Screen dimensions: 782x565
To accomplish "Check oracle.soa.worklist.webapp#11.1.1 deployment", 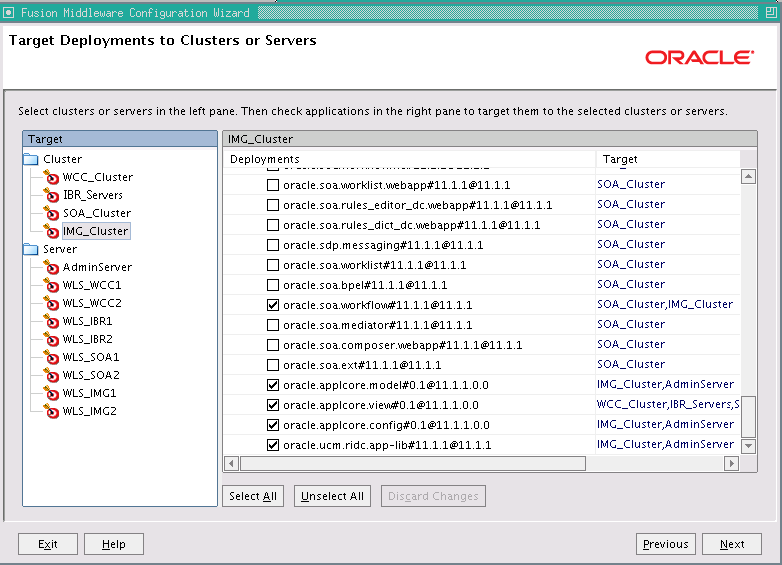I will pos(273,185).
